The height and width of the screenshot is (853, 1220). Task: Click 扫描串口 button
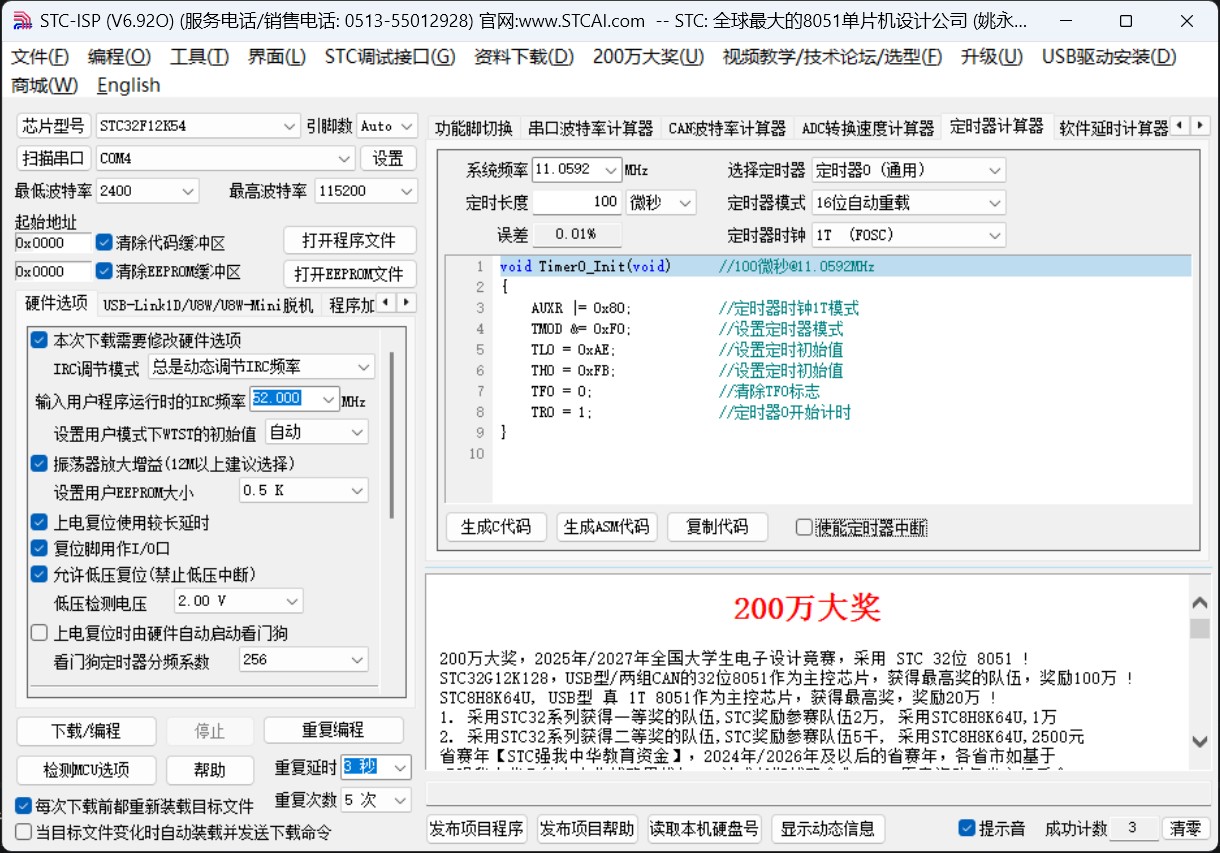(x=54, y=158)
